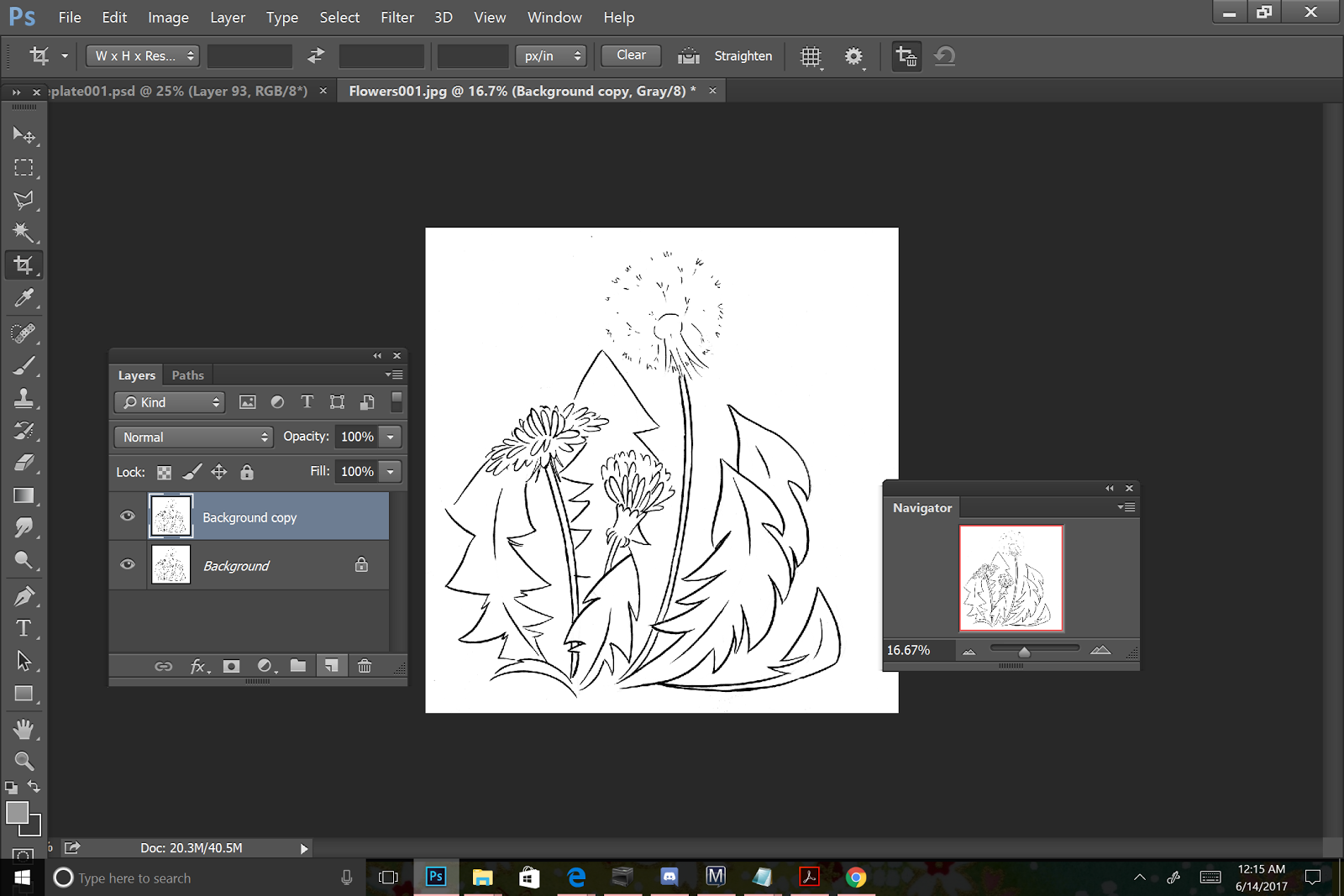This screenshot has width=1344, height=896.
Task: Create a new group folder icon
Action: pos(298,666)
